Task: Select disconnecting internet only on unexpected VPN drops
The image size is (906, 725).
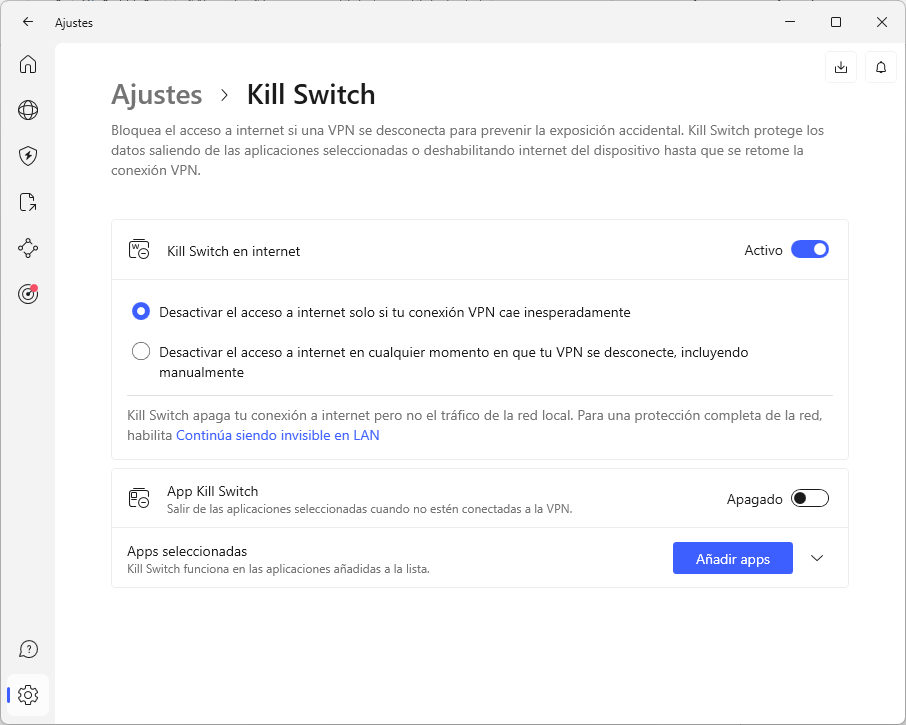Action: click(x=141, y=312)
